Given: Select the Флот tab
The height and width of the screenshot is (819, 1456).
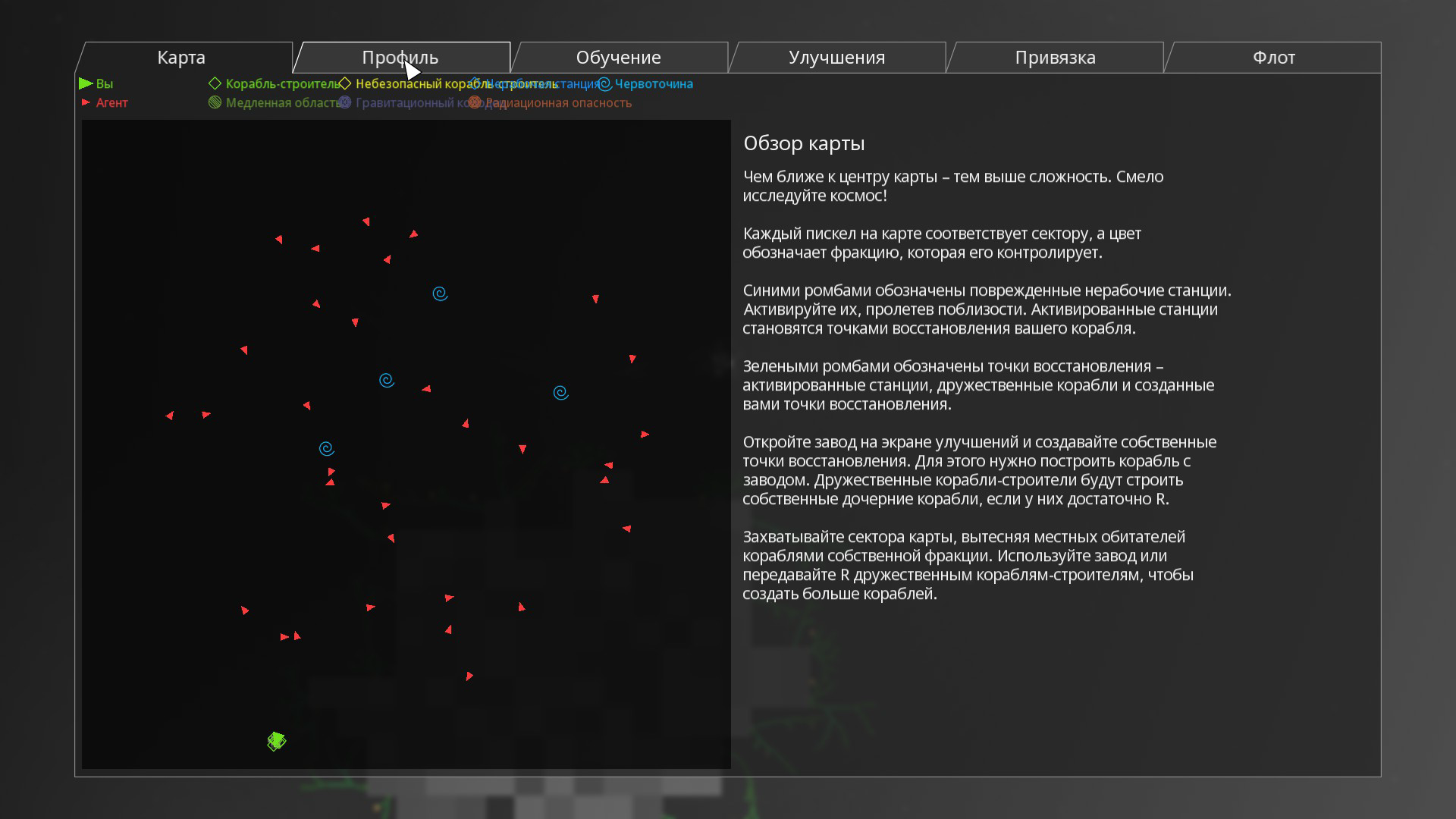Looking at the screenshot, I should point(1273,58).
